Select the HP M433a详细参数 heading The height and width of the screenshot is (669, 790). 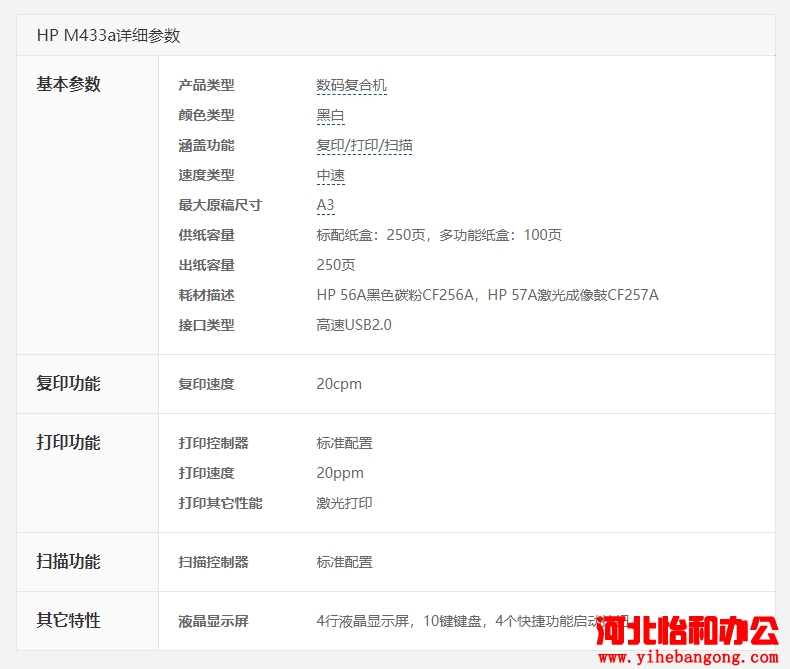pos(108,35)
